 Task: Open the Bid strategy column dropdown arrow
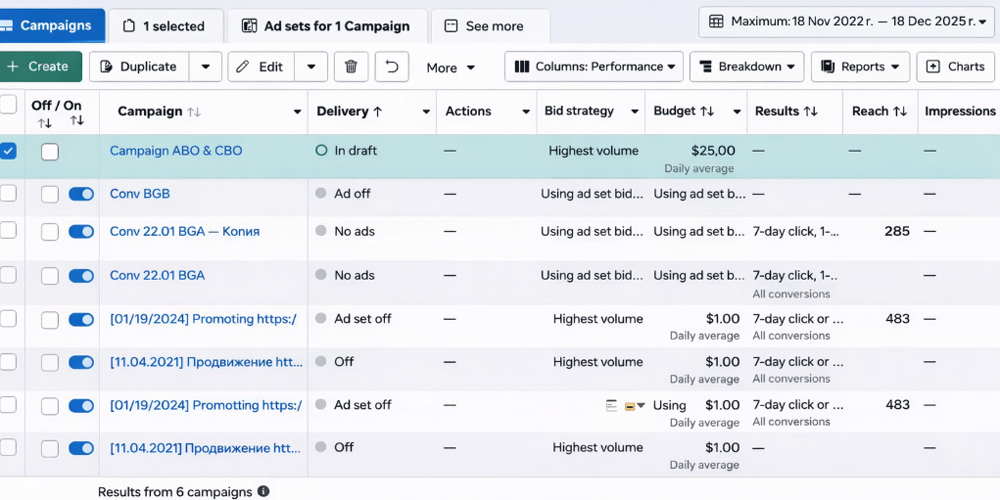(635, 112)
